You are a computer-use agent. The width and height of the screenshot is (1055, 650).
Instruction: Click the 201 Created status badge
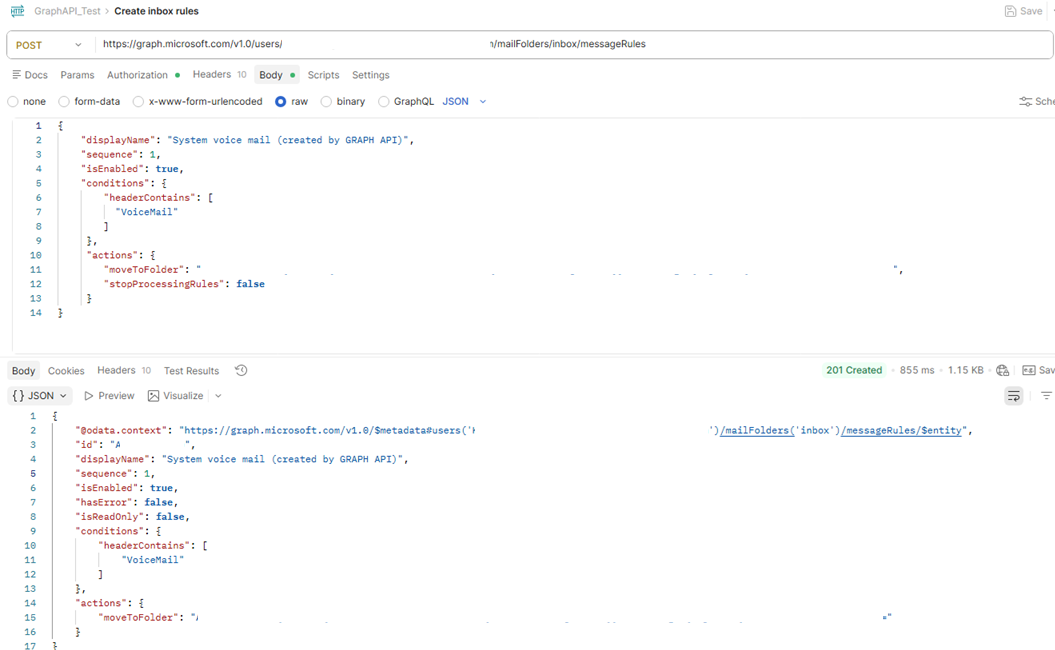coord(854,370)
